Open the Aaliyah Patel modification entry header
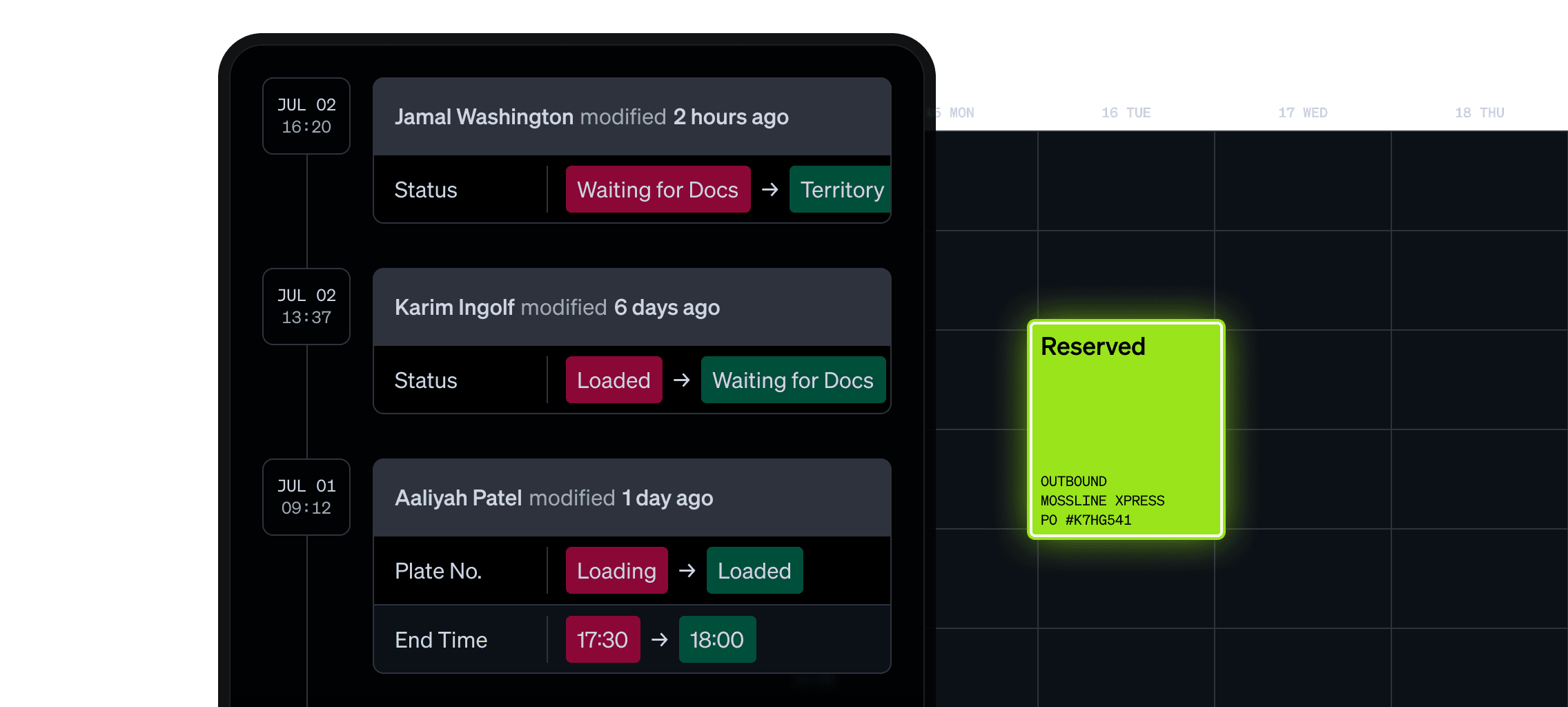 coord(632,498)
